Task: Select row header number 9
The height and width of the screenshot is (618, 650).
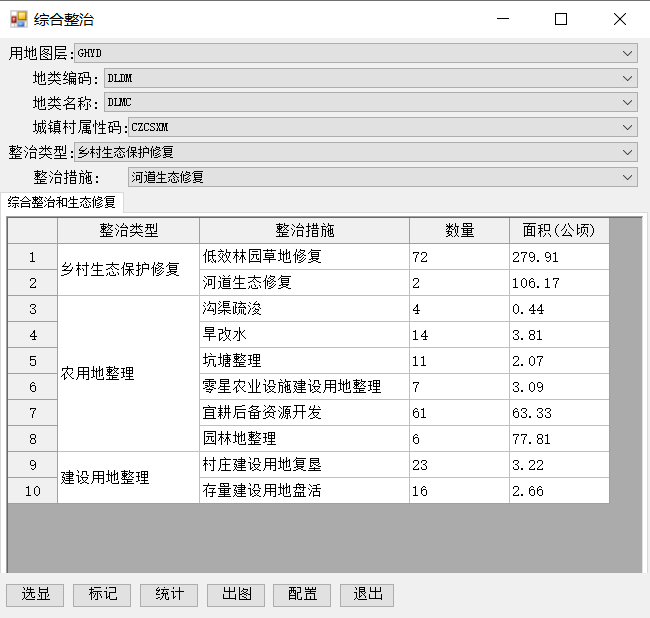Action: pyautogui.click(x=32, y=465)
